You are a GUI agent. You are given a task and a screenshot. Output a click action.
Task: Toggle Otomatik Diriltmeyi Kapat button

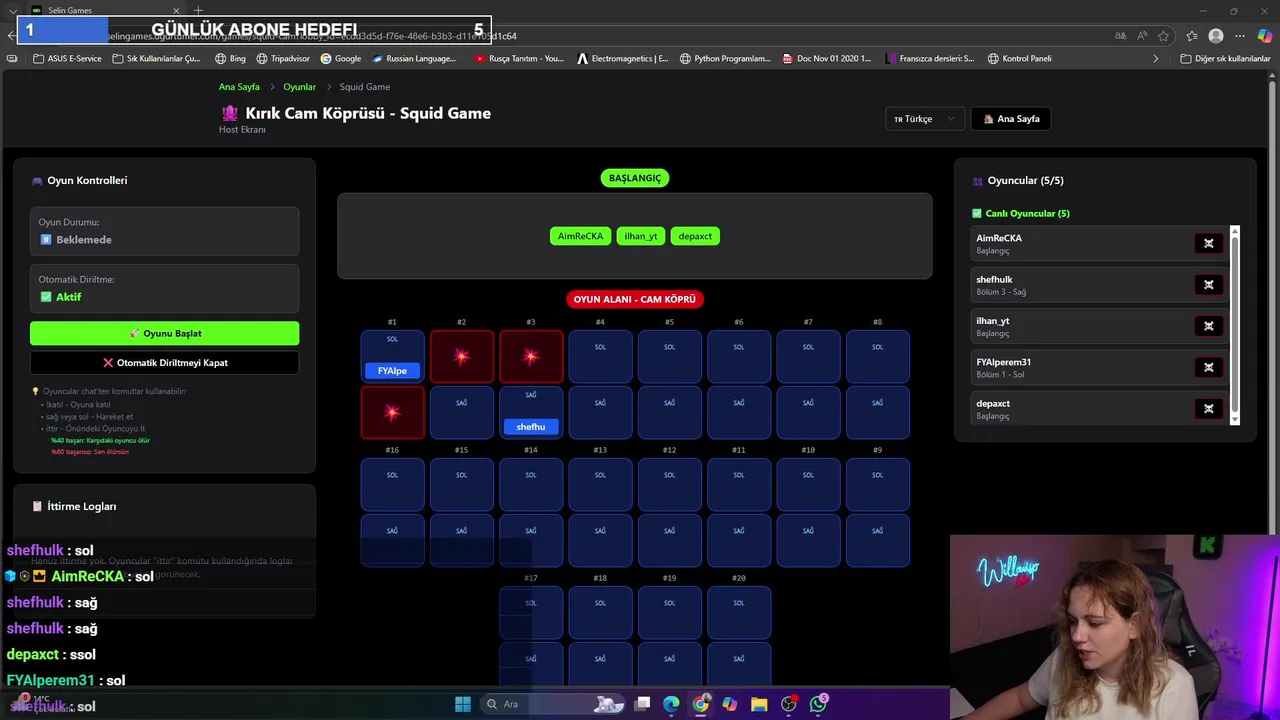[164, 363]
